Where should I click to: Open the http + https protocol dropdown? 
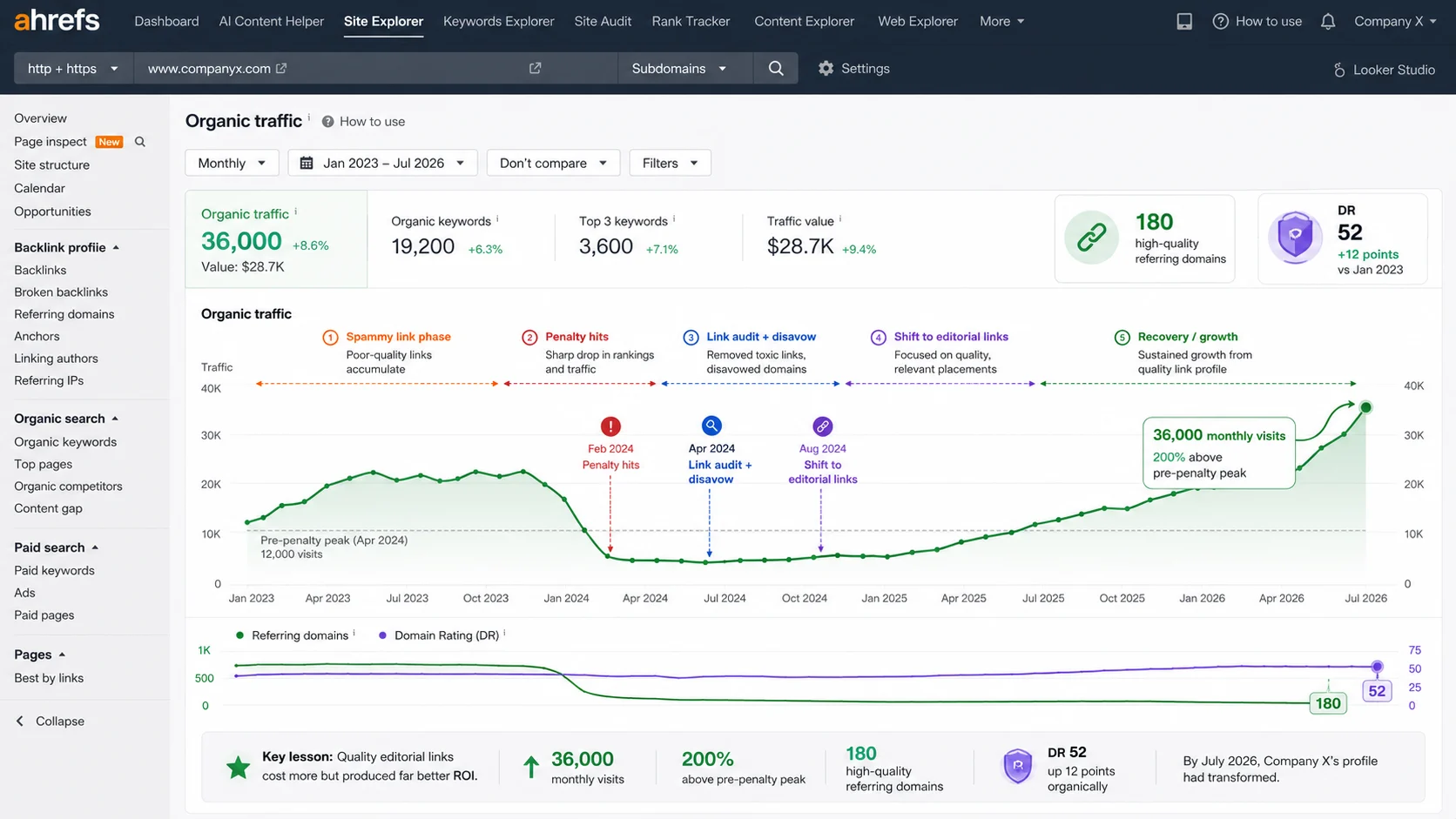73,68
